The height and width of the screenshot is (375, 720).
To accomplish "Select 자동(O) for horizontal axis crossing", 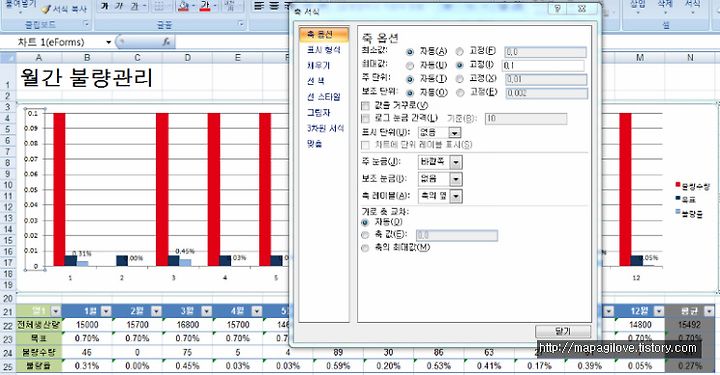I will [x=365, y=222].
